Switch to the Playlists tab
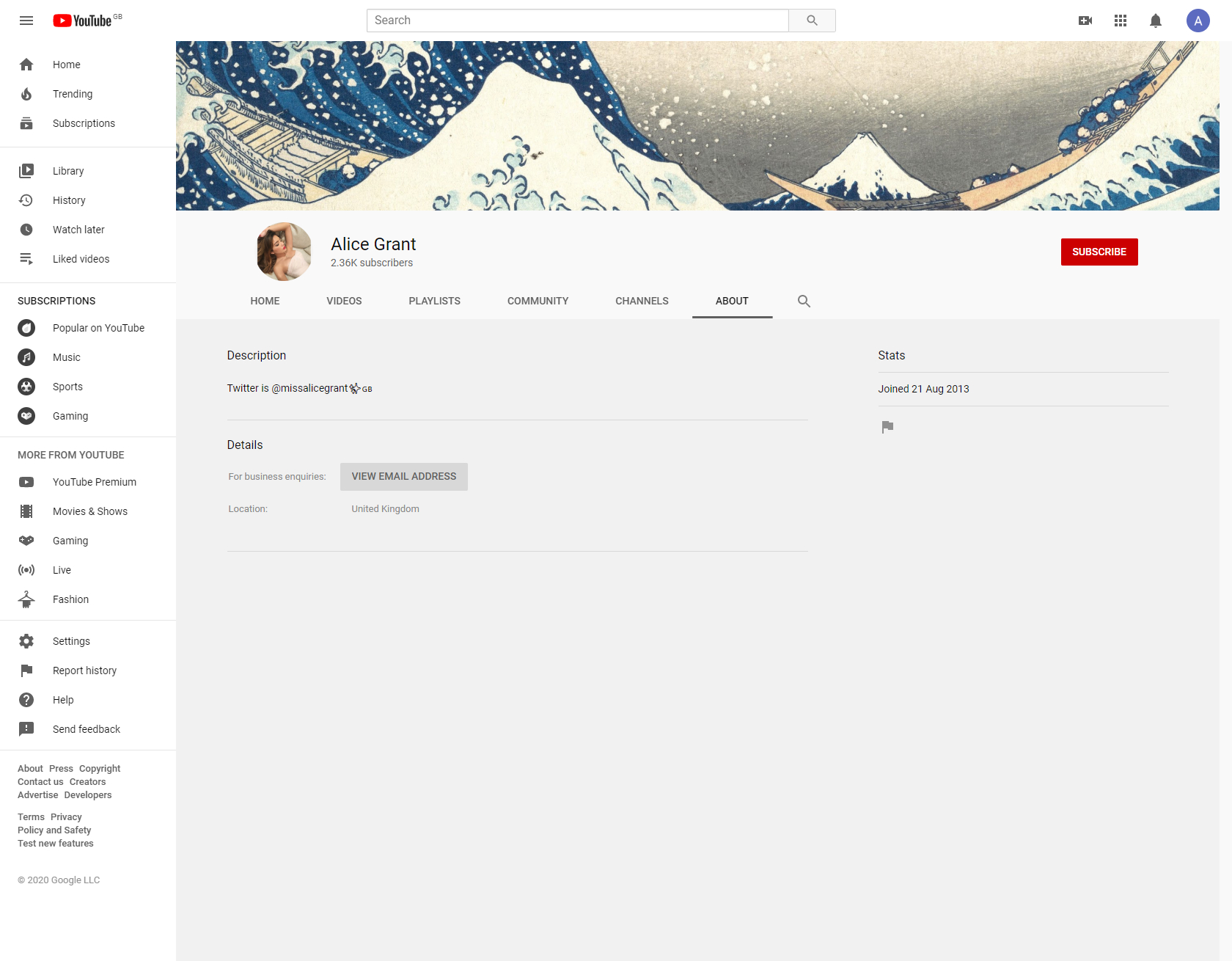Screen dimensions: 1232x961 click(434, 301)
